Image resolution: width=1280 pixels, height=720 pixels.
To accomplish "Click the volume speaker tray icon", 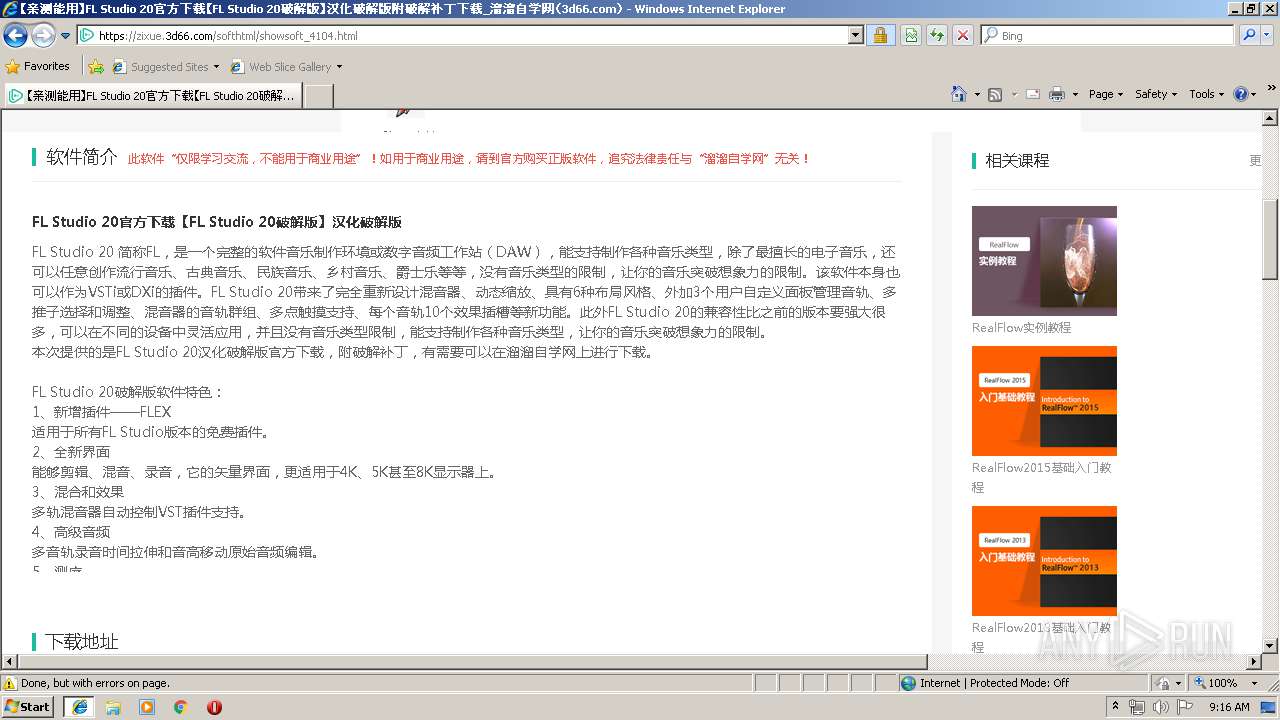I will [1161, 707].
